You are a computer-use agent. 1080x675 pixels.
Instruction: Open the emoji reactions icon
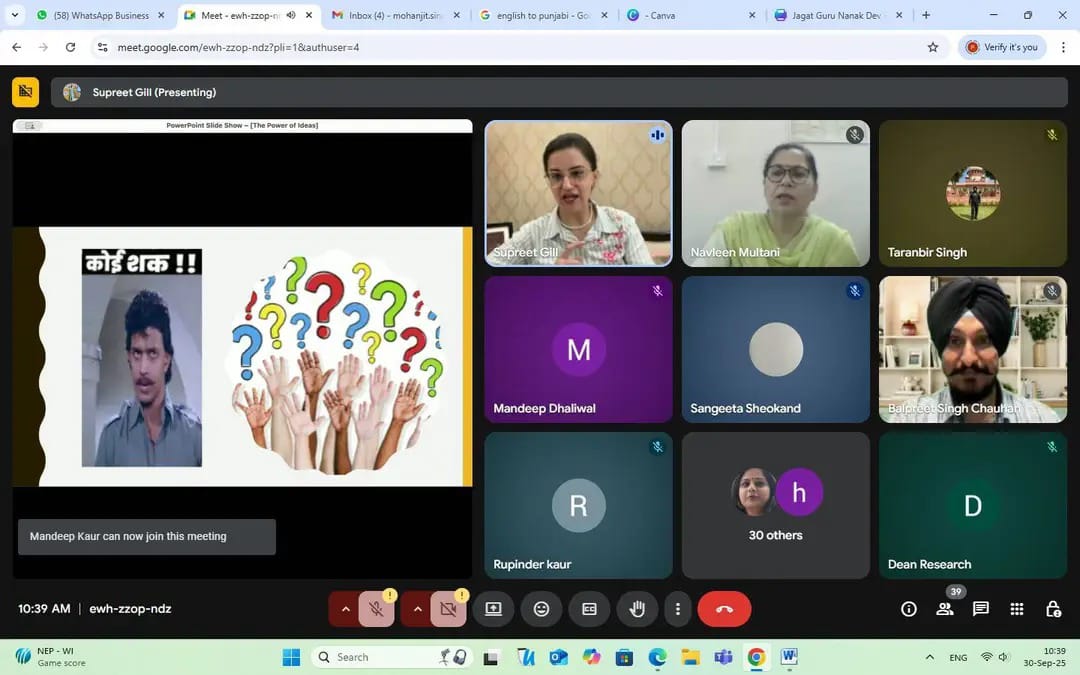coord(541,609)
